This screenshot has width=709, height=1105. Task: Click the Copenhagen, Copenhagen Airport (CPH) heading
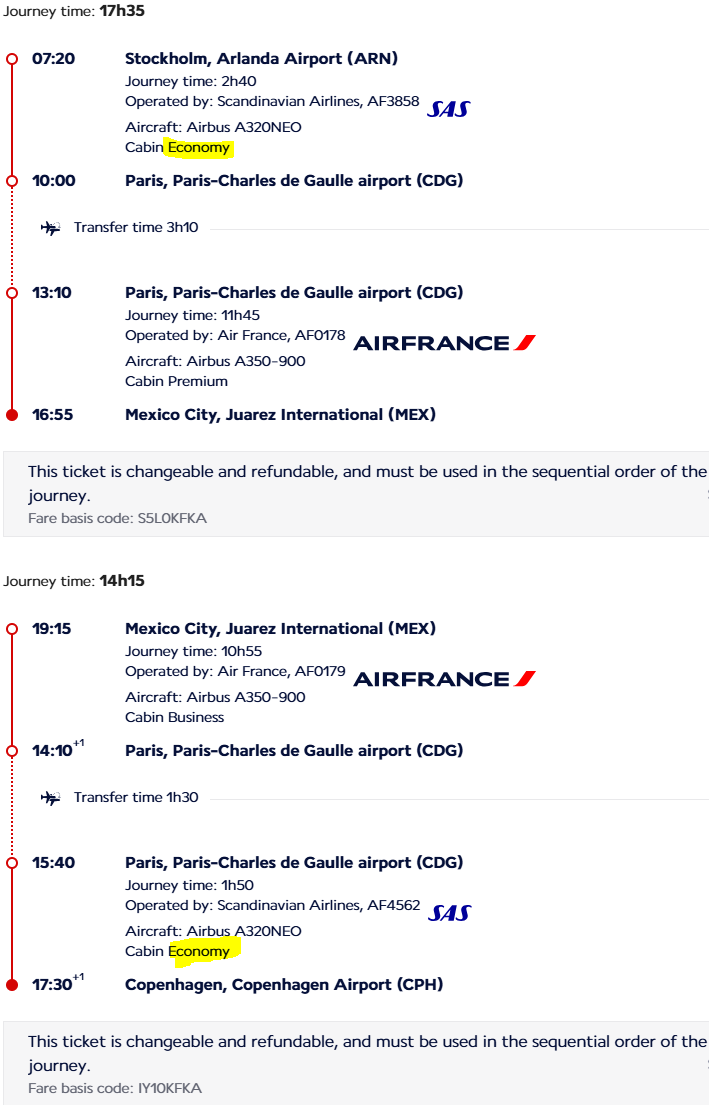click(284, 985)
